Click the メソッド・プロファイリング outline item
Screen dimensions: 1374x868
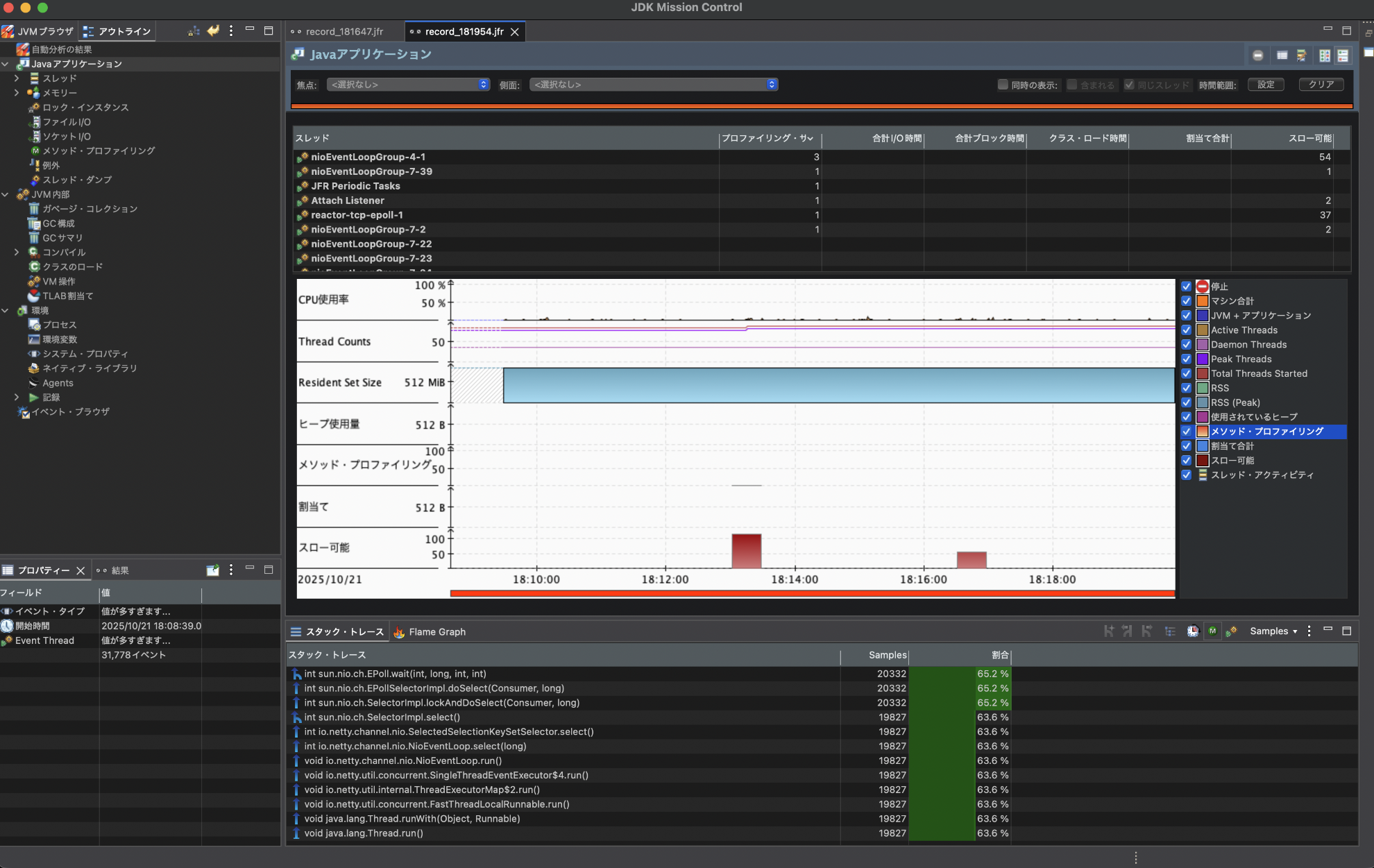99,151
